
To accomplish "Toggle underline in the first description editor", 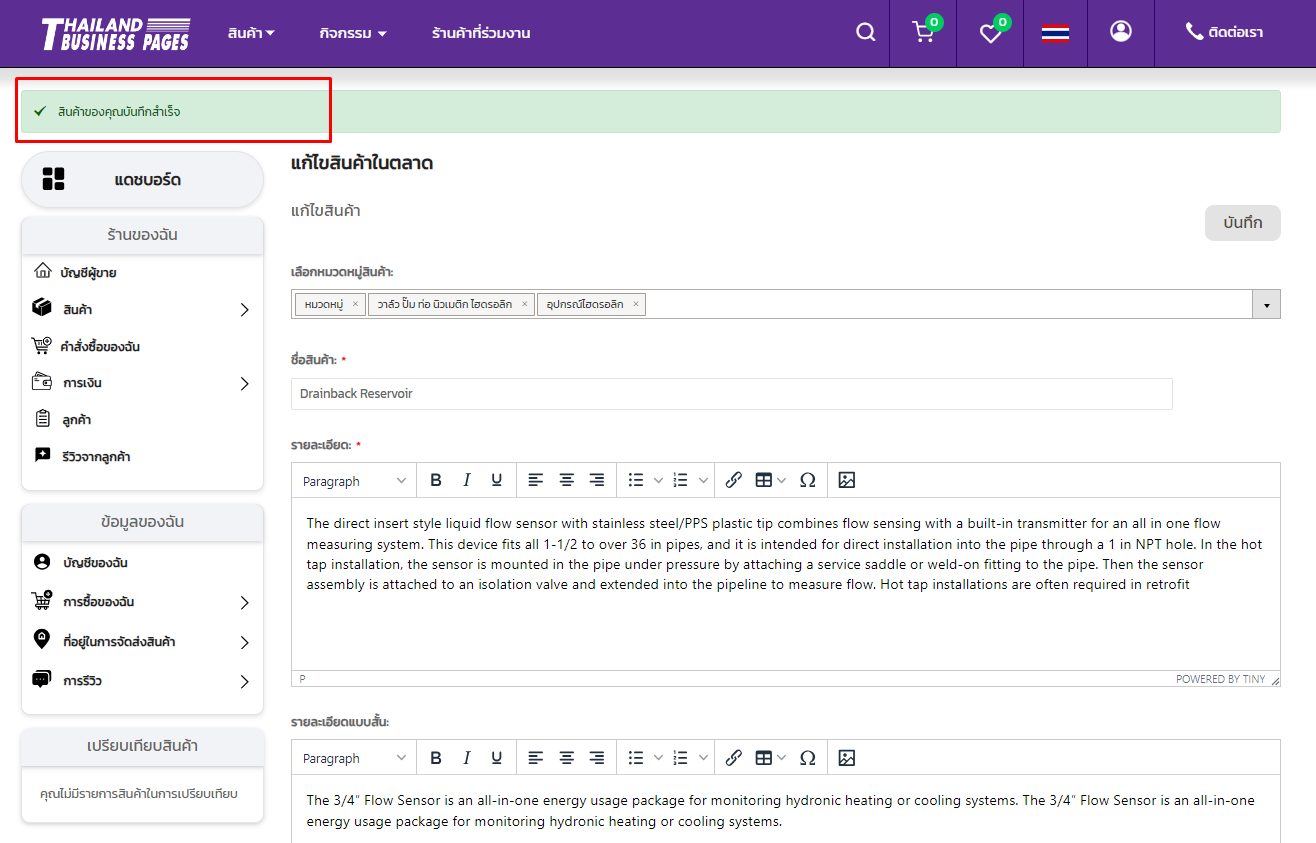I will coord(496,480).
